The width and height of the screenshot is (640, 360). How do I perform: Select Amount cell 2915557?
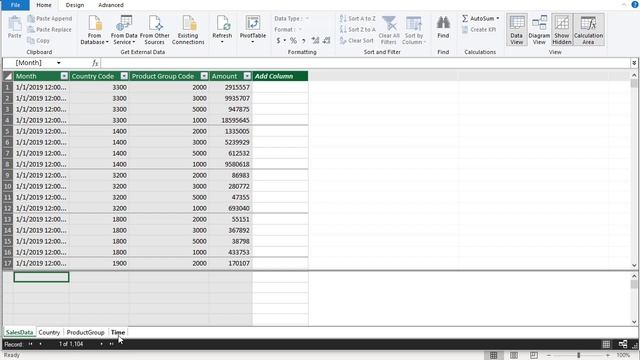[231, 87]
